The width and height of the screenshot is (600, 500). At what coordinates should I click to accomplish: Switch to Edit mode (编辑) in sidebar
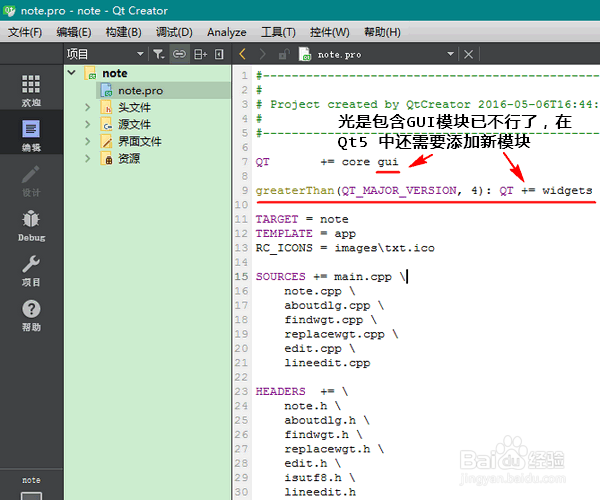pos(31,135)
